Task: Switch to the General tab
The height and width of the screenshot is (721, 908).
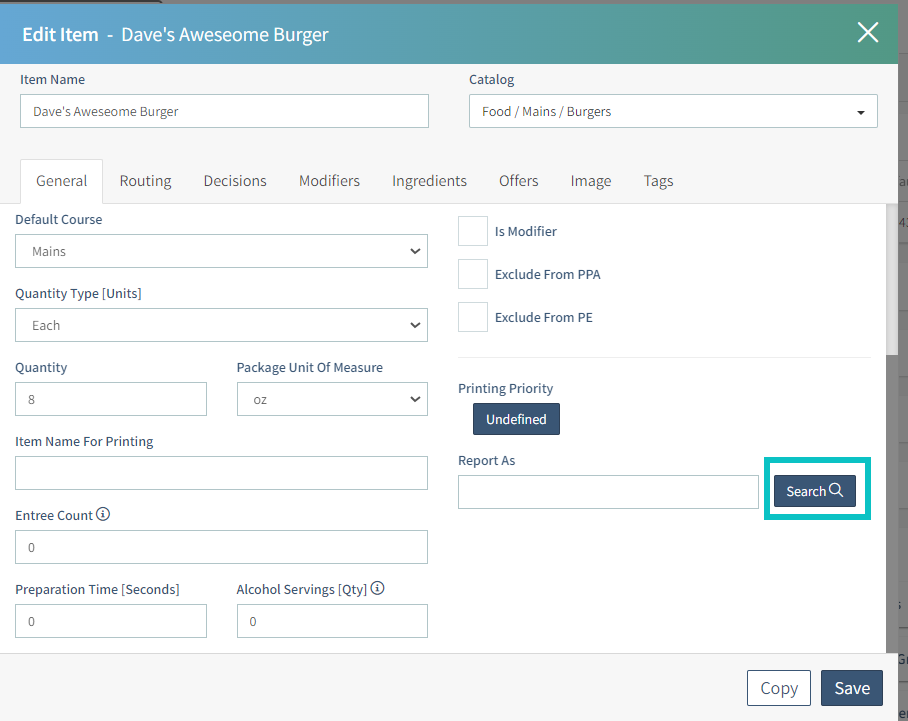Action: pos(61,181)
